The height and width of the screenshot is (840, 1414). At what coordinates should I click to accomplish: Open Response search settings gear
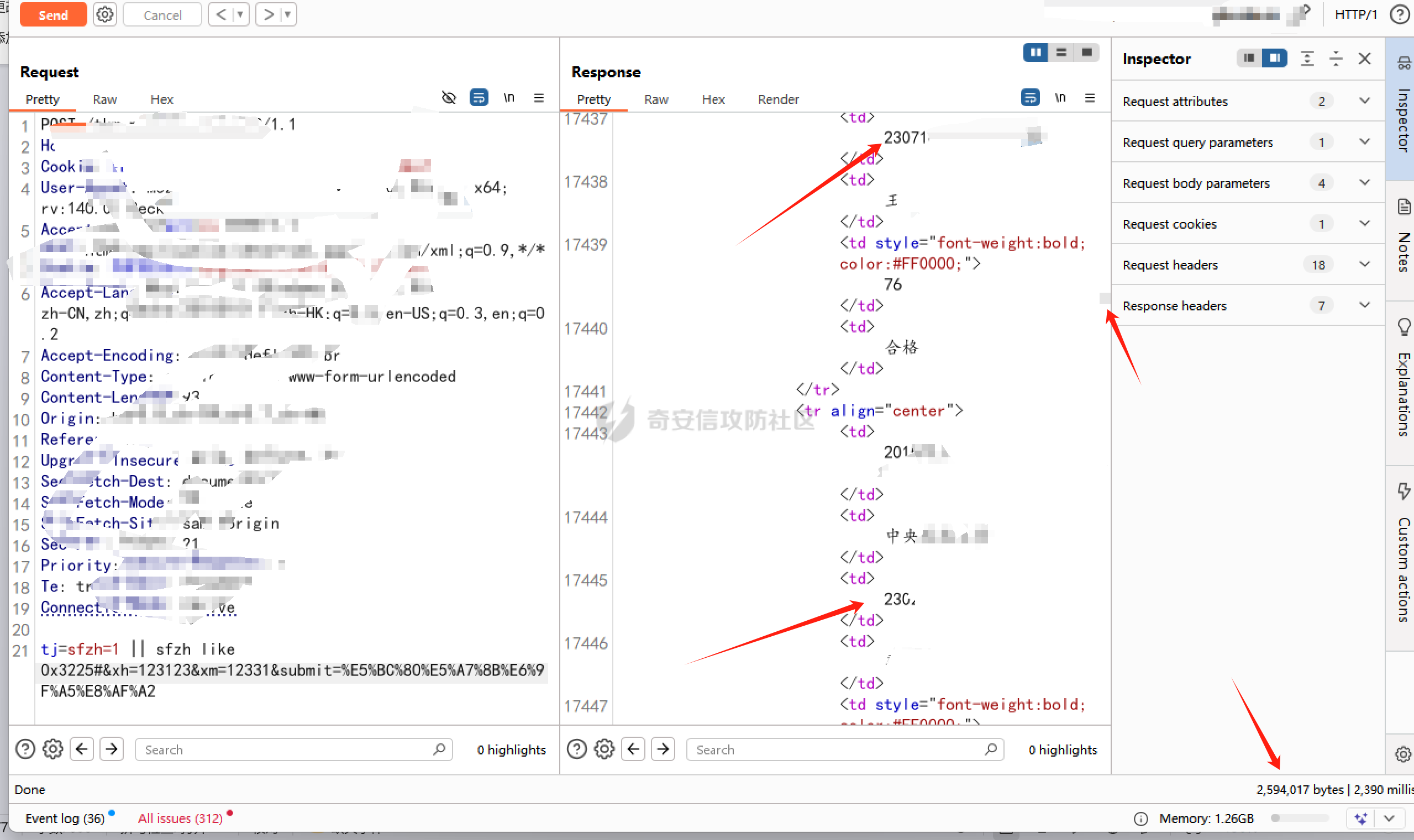coord(604,749)
